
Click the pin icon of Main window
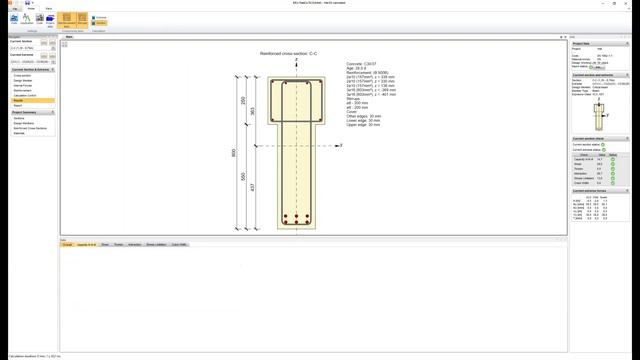pyautogui.click(x=561, y=37)
